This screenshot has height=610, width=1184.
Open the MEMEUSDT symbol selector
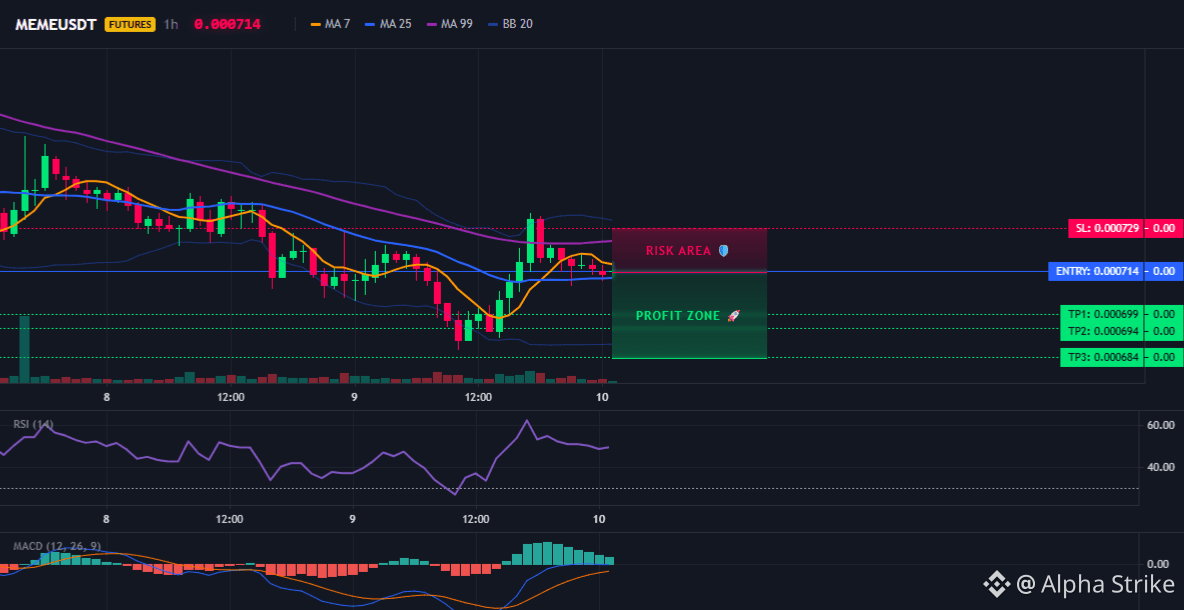[x=55, y=24]
